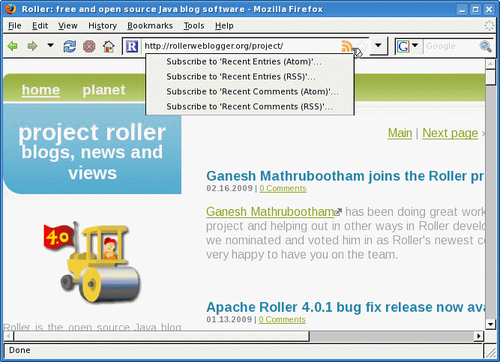The height and width of the screenshot is (362, 500).
Task: Click the 01.13.2009 post date text
Action: [x=229, y=319]
